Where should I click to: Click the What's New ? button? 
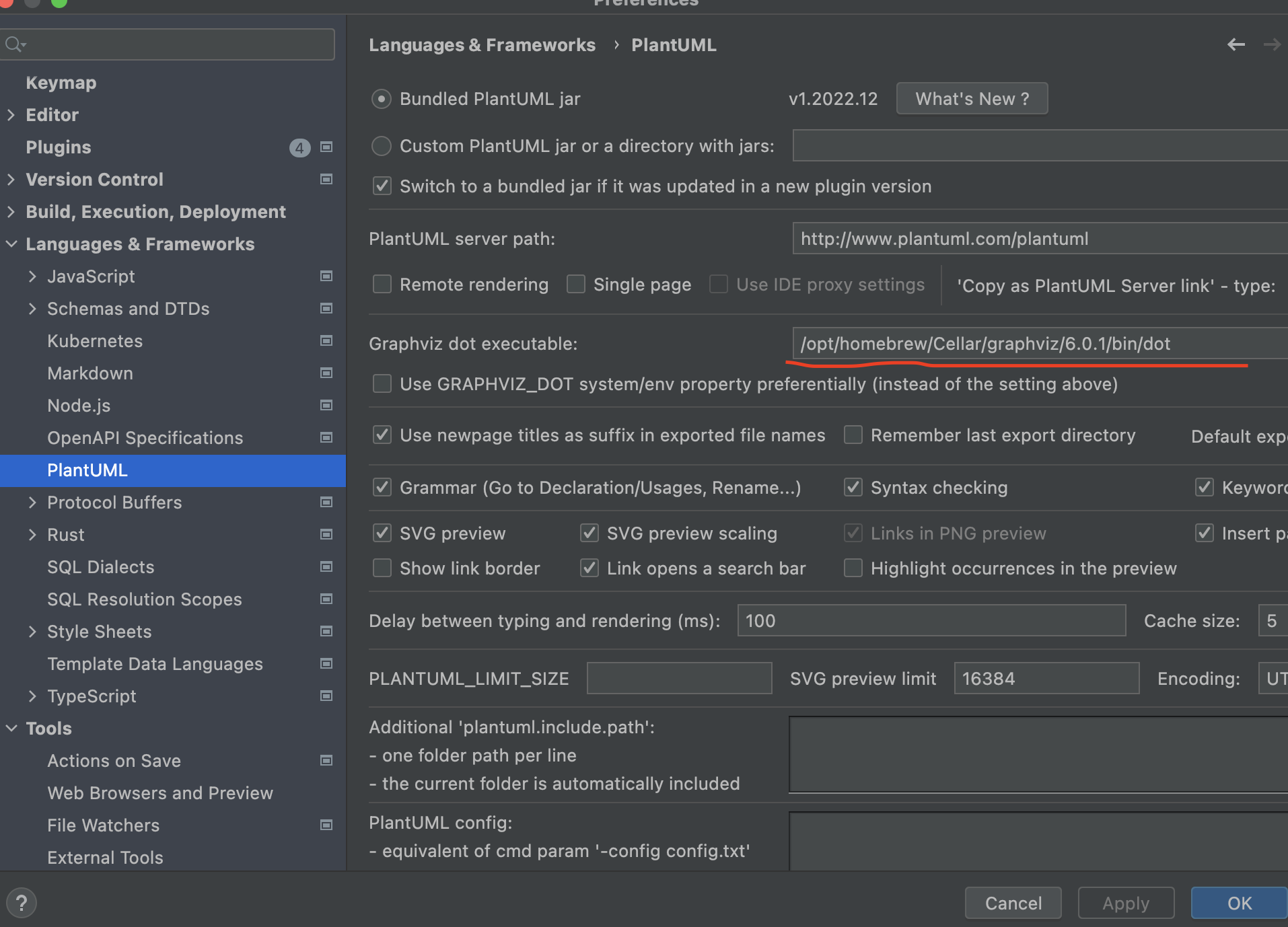(972, 99)
